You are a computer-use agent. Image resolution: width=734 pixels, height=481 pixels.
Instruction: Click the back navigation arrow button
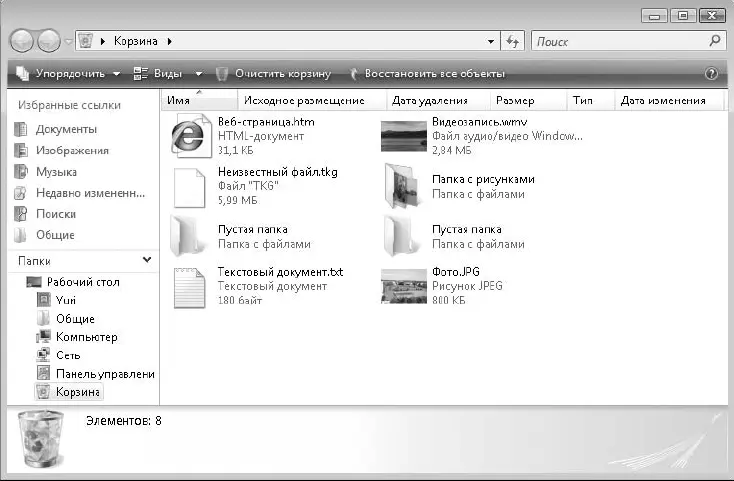[22, 41]
